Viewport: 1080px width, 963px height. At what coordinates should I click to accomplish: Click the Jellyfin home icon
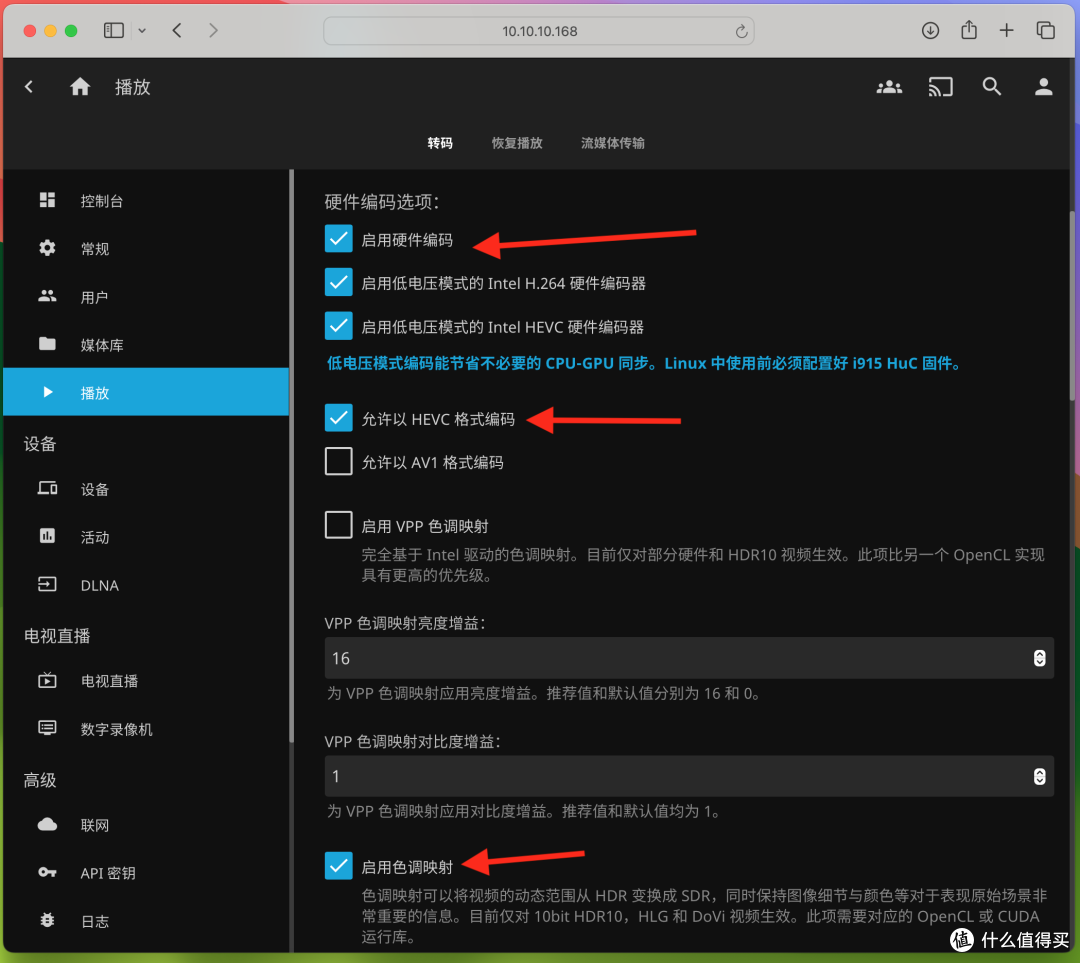80,87
